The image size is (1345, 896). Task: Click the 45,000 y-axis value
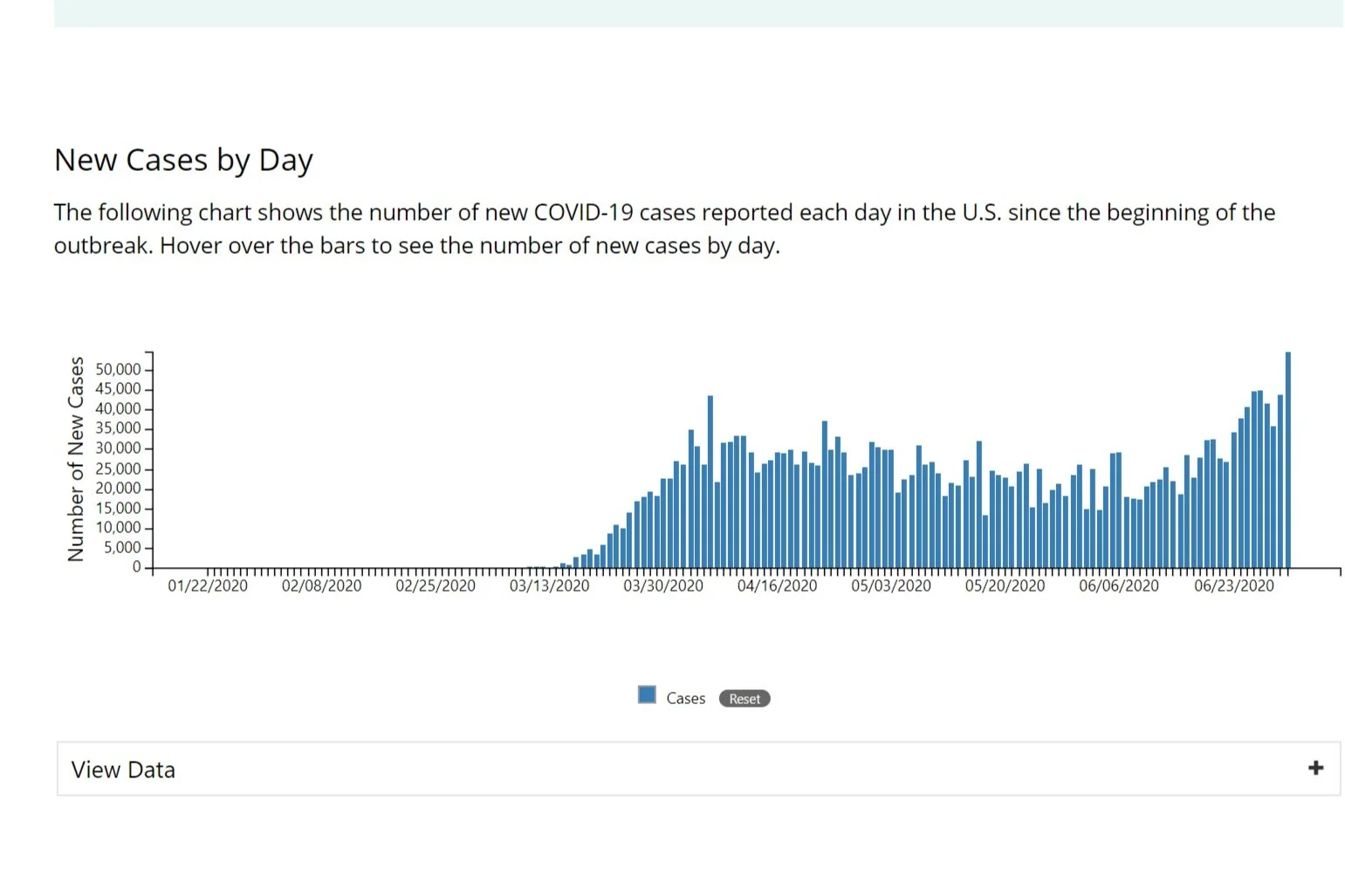118,389
